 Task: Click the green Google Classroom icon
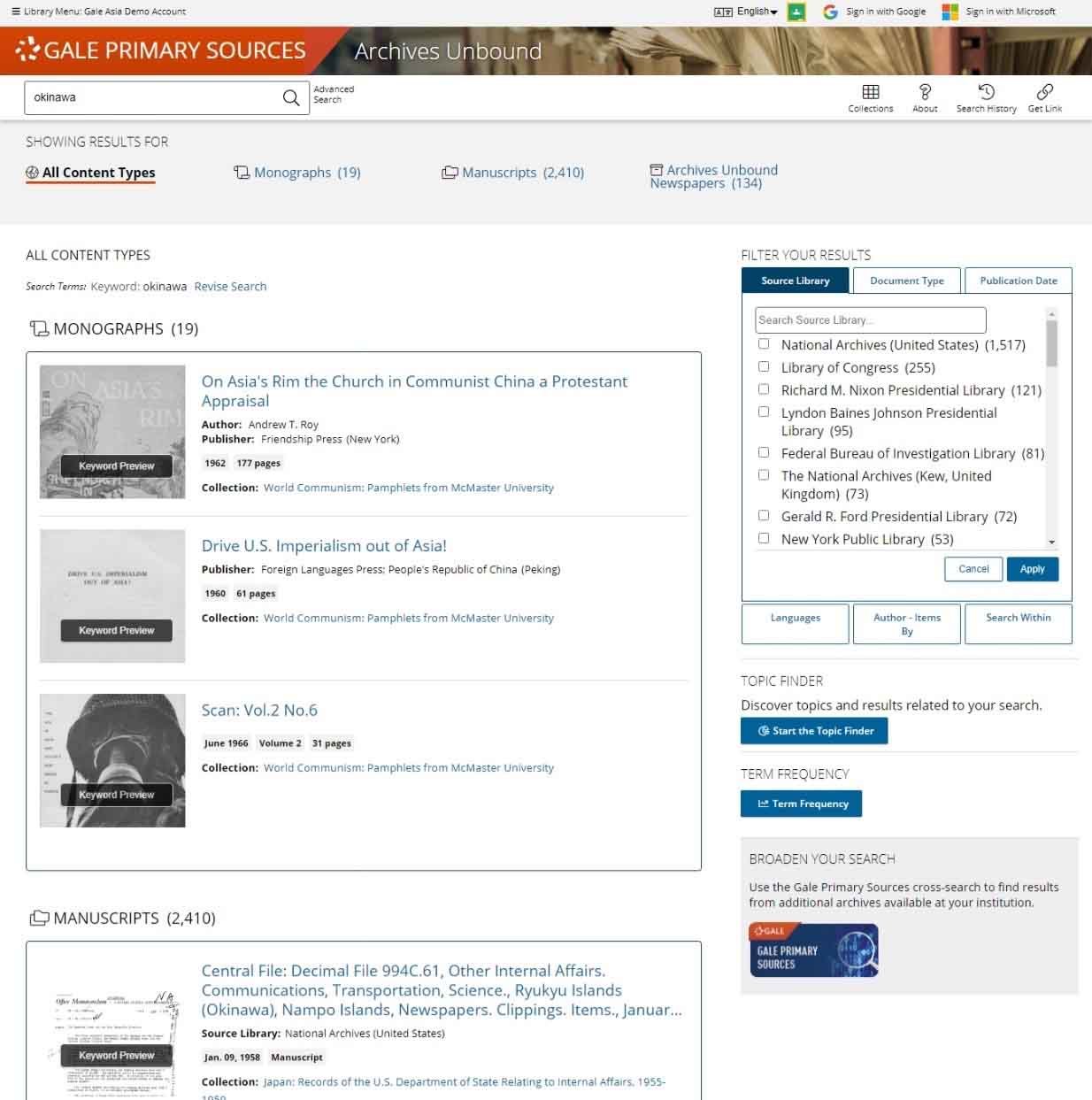(x=796, y=12)
